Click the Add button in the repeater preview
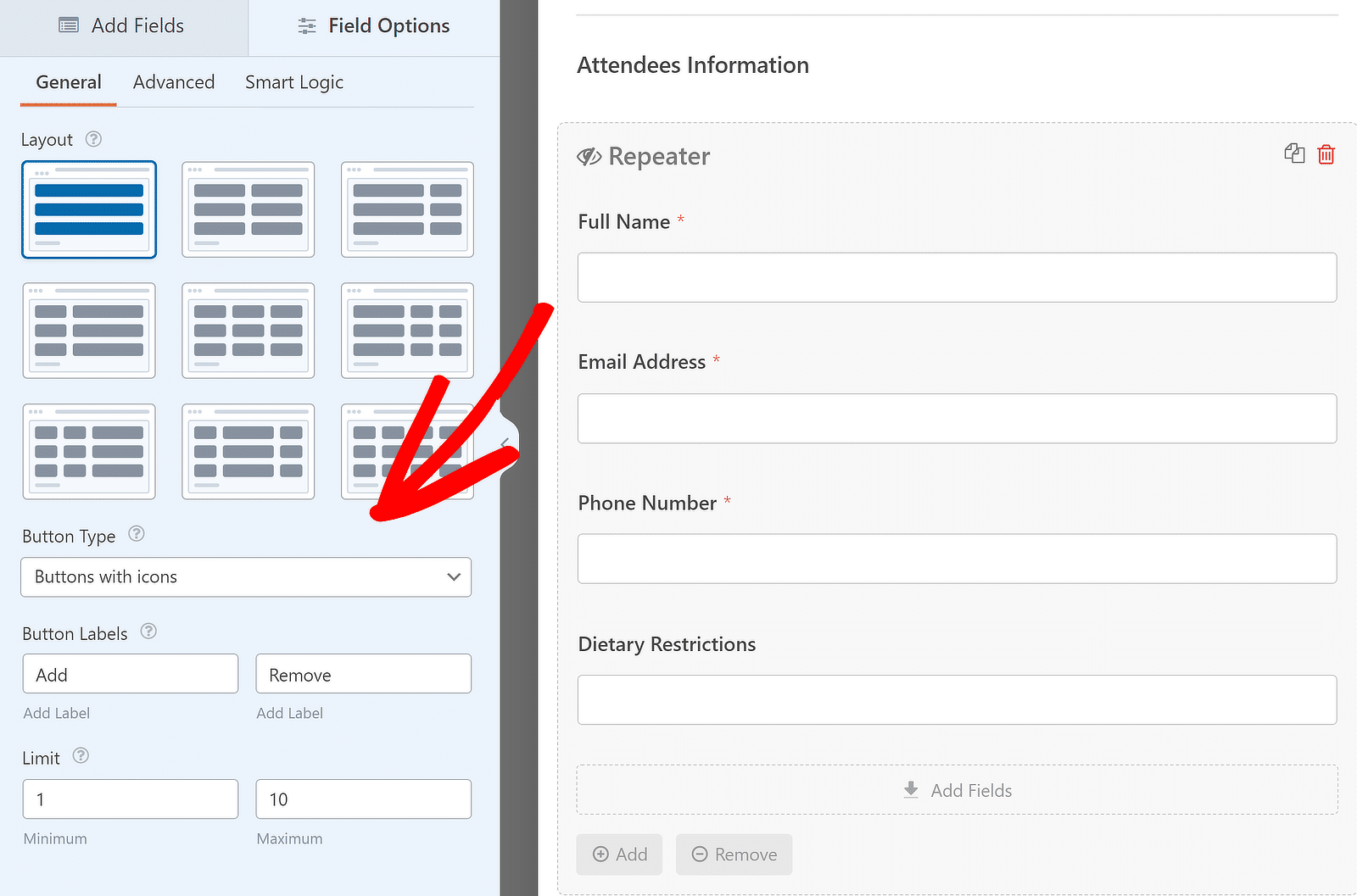1357x896 pixels. click(x=619, y=854)
